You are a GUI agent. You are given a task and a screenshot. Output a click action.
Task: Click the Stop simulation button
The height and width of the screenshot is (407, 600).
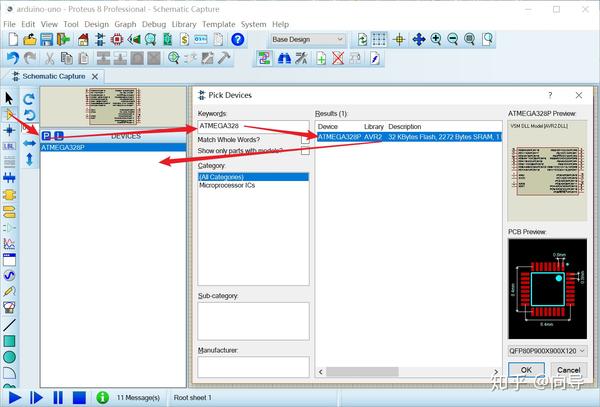click(x=79, y=398)
